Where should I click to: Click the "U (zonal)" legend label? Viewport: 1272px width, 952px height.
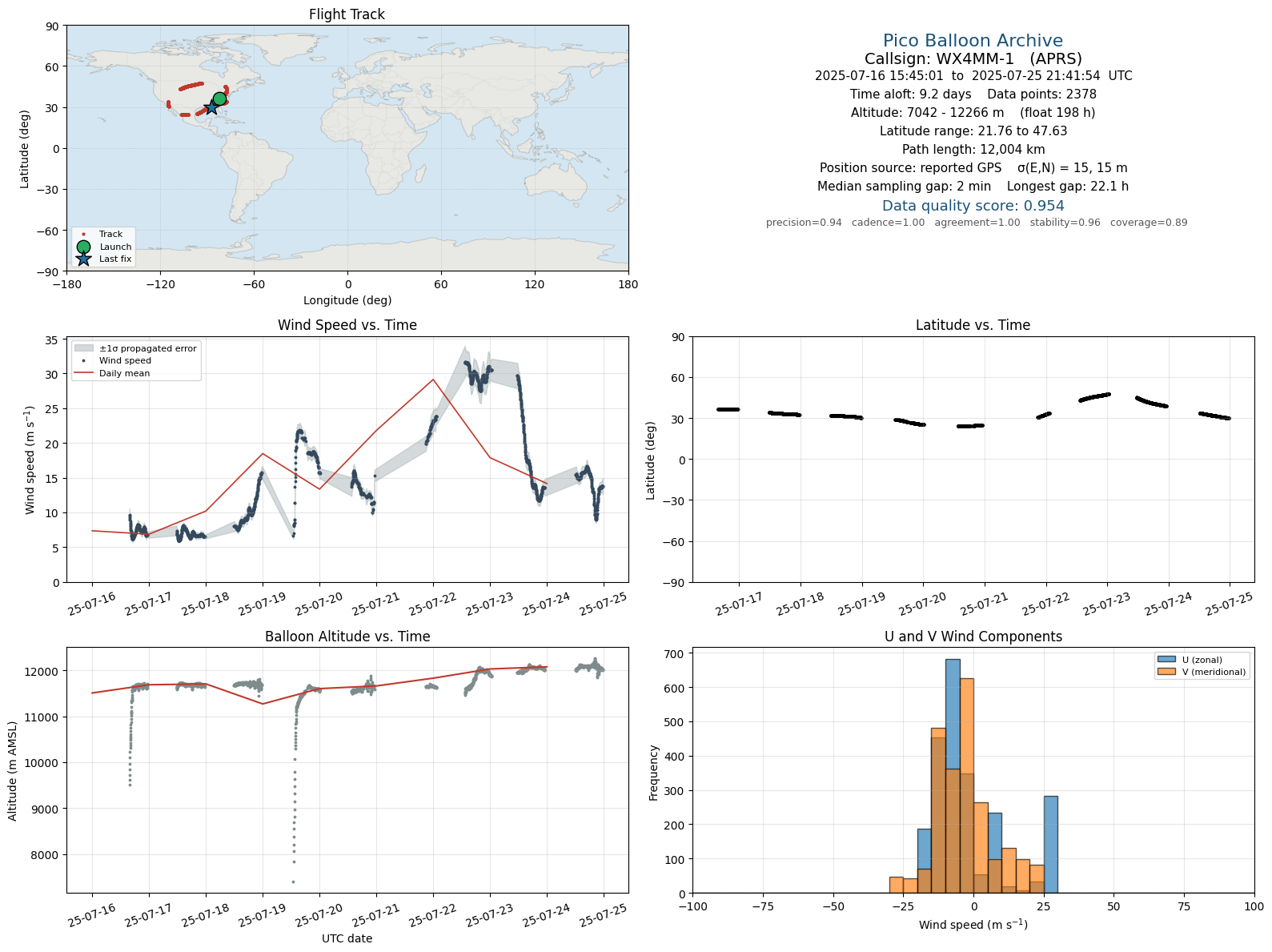click(x=1202, y=660)
